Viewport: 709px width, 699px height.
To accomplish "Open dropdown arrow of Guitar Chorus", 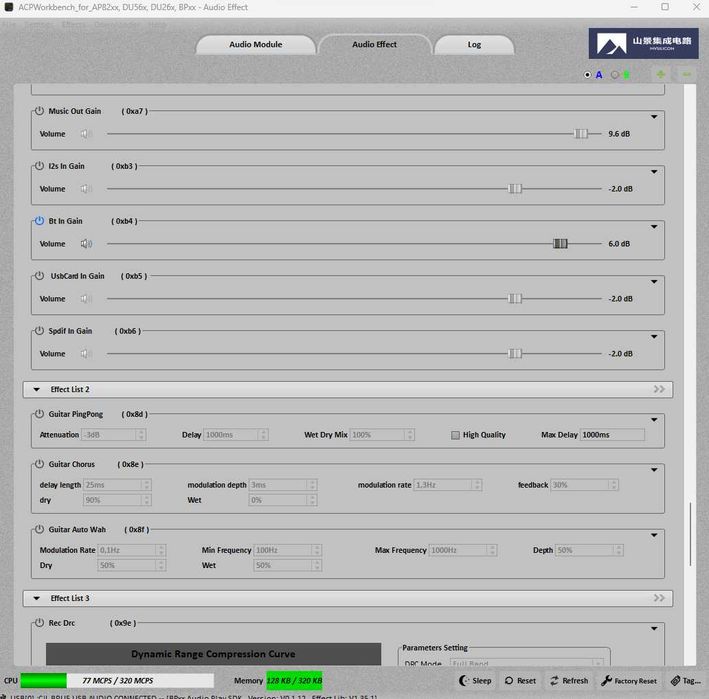I will pos(654,470).
